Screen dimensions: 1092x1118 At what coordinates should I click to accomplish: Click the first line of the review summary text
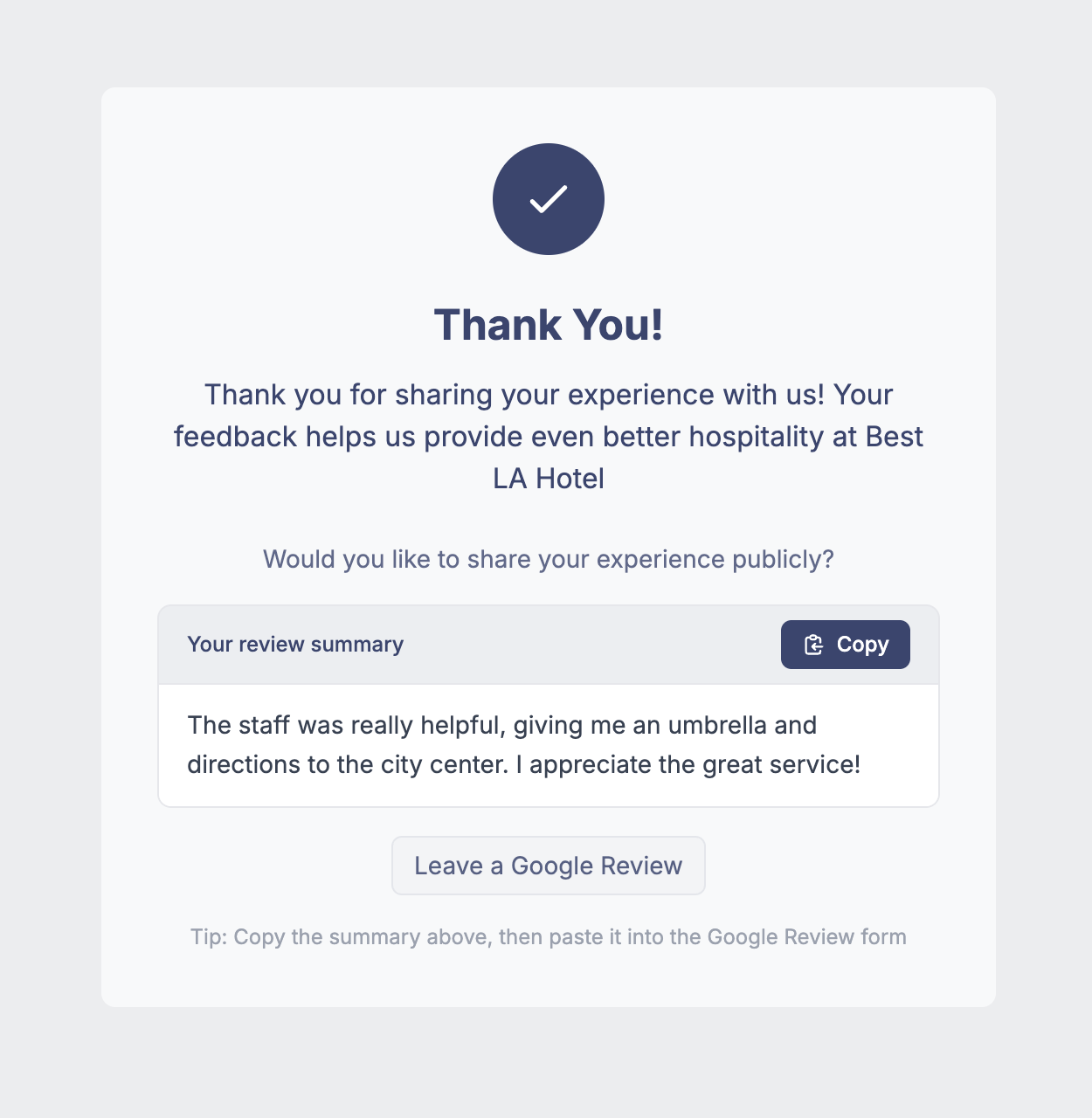501,725
